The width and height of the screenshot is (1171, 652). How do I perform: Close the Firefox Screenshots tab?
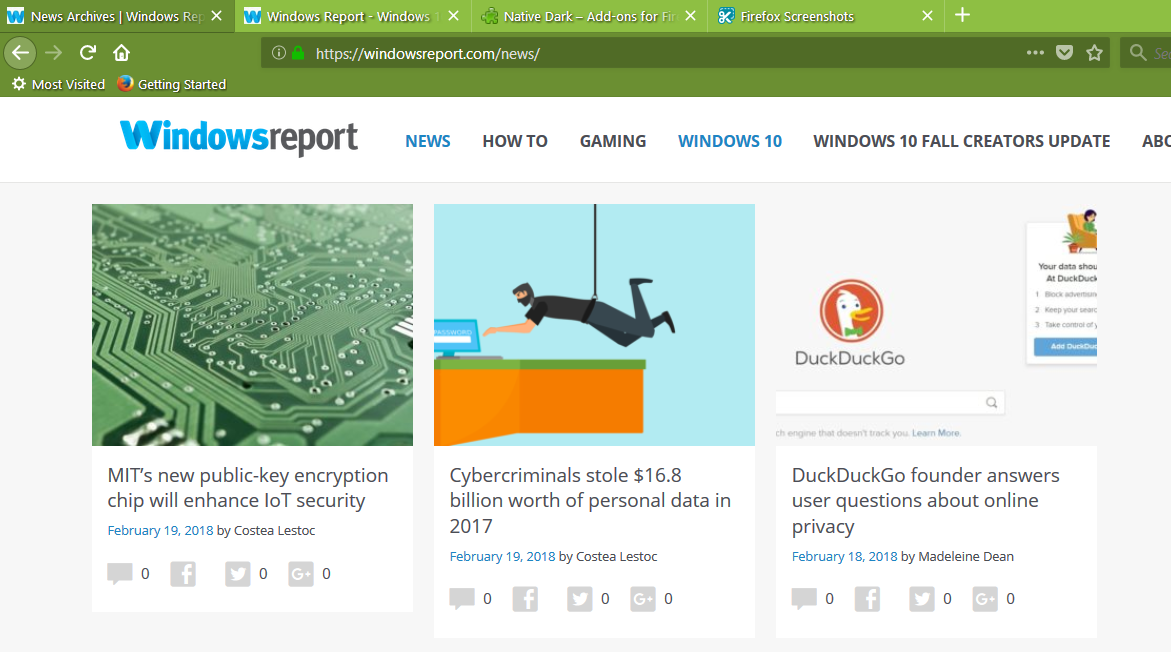tap(928, 16)
